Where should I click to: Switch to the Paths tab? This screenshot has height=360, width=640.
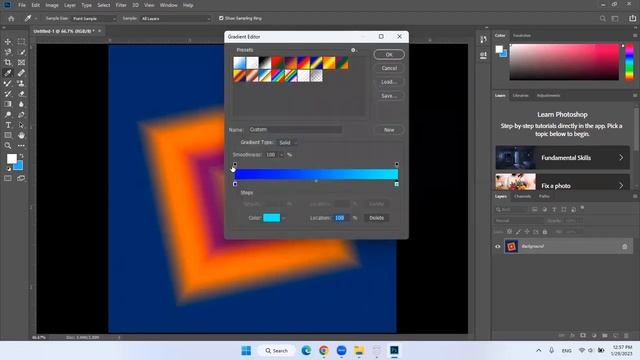[544, 196]
